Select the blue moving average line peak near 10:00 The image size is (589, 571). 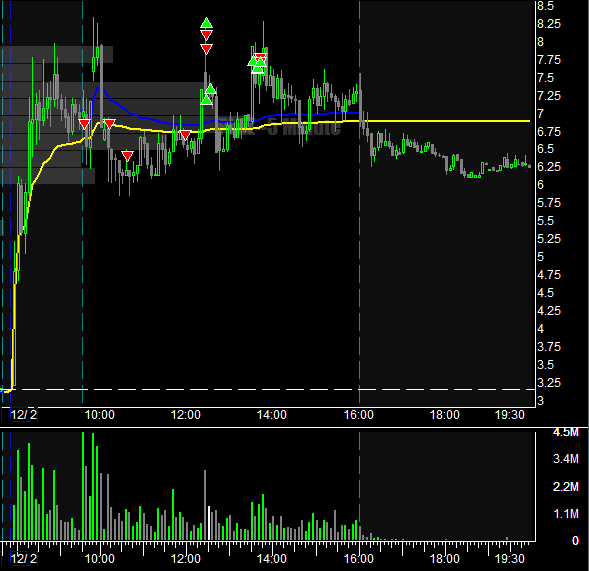99,88
